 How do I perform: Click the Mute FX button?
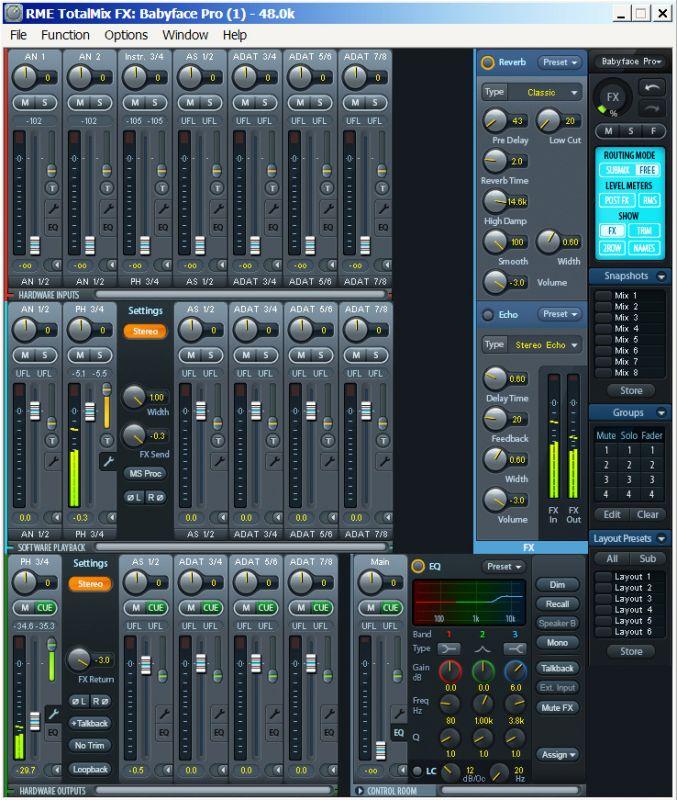tap(558, 708)
